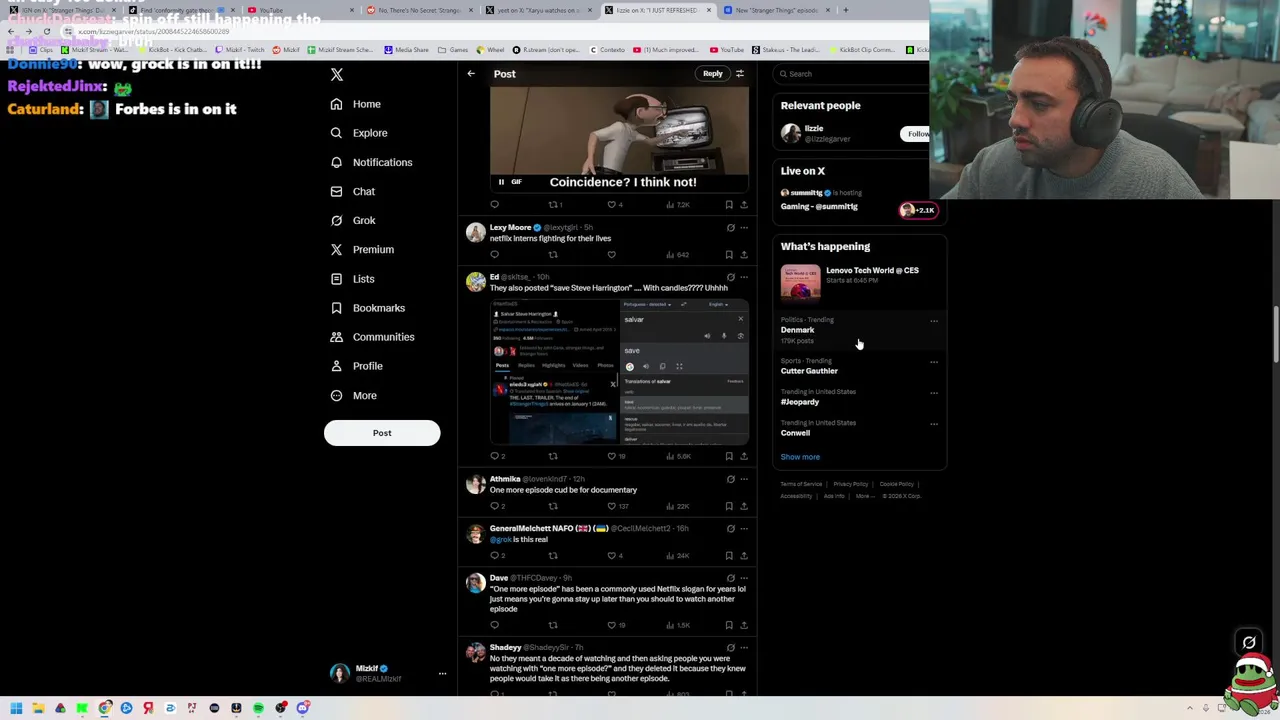The height and width of the screenshot is (720, 1280).
Task: Repost Athmika's reply
Action: tap(553, 506)
